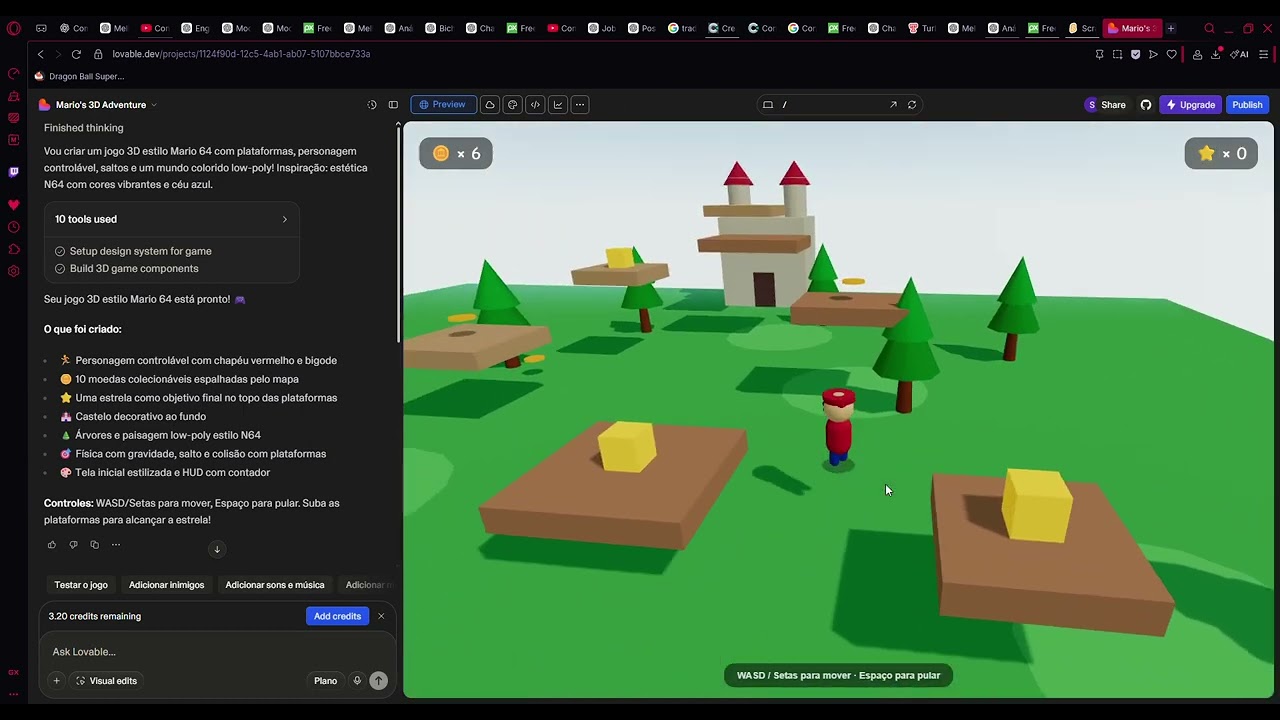Click the device size toggle icon
1280x720 pixels.
[768, 105]
